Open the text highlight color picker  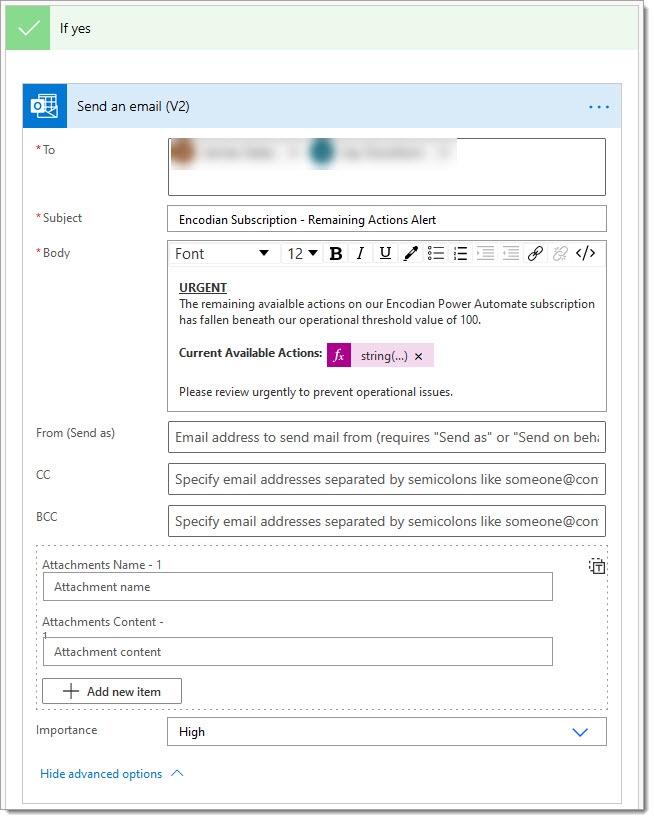tap(410, 254)
